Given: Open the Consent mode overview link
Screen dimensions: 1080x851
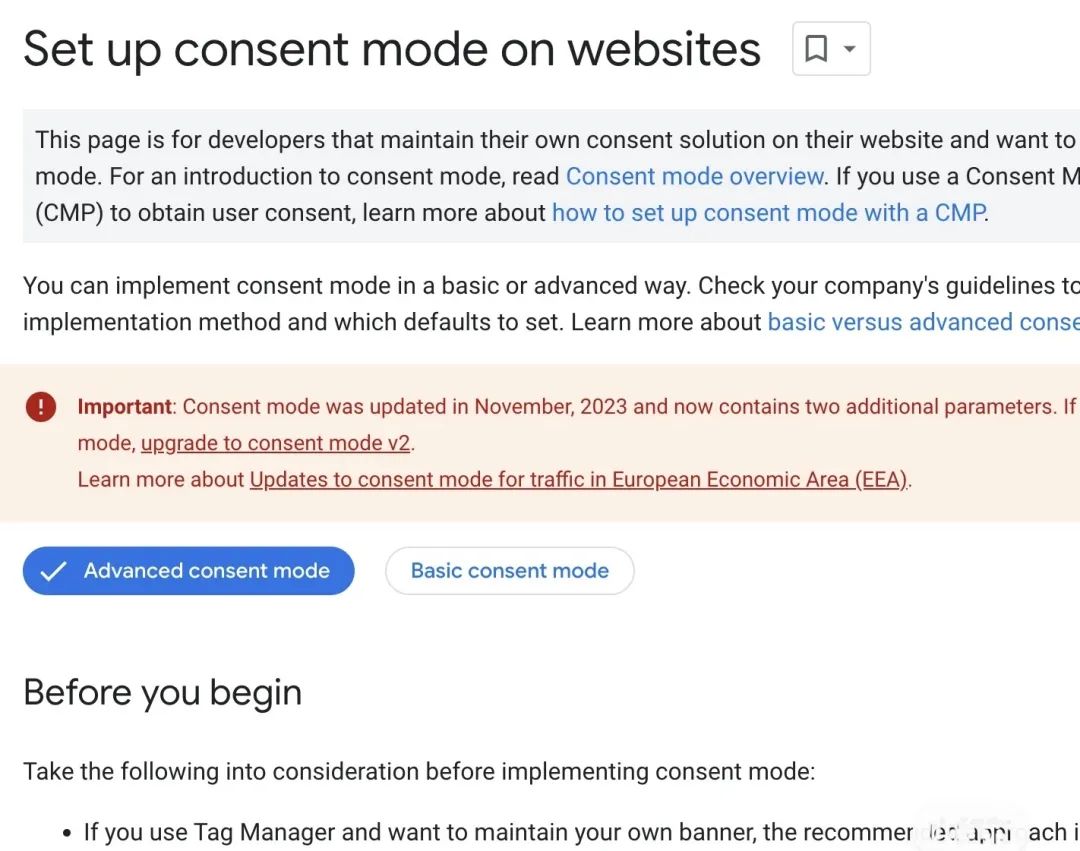Looking at the screenshot, I should coord(695,176).
